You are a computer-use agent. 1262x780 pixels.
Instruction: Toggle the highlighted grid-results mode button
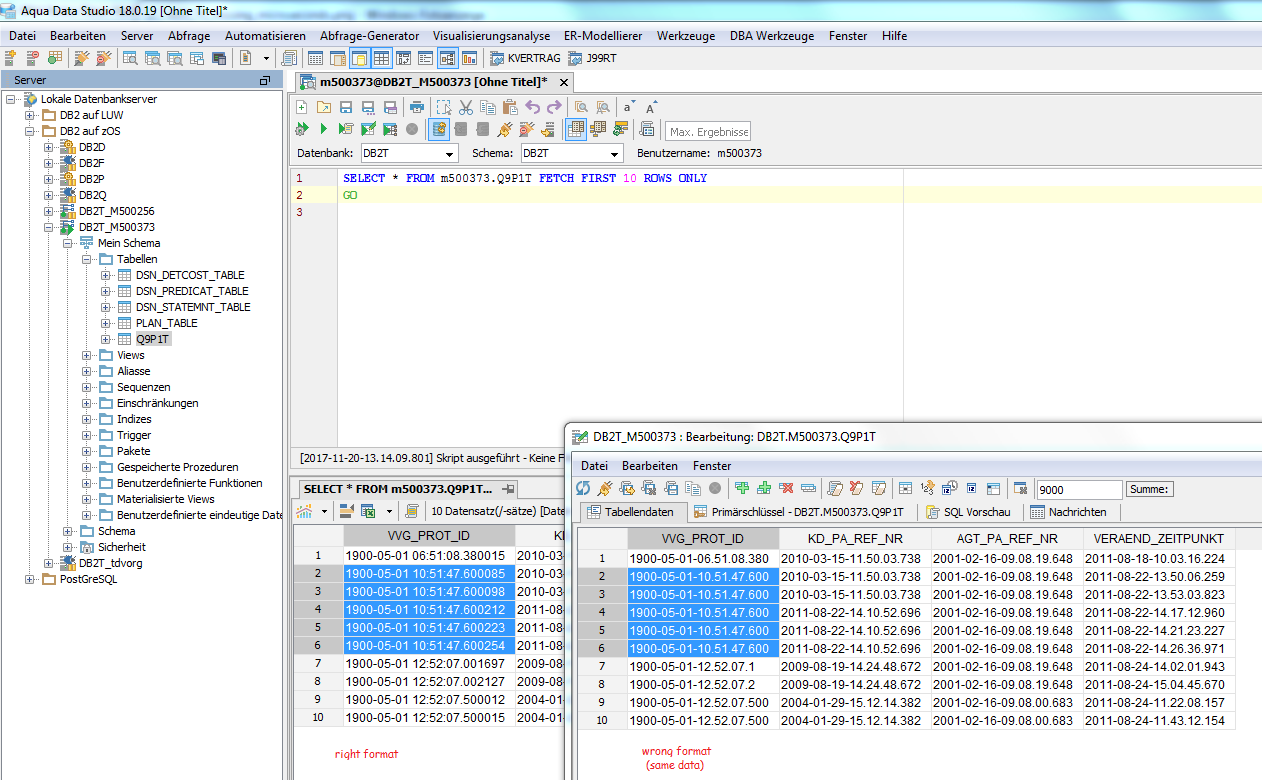tap(575, 129)
